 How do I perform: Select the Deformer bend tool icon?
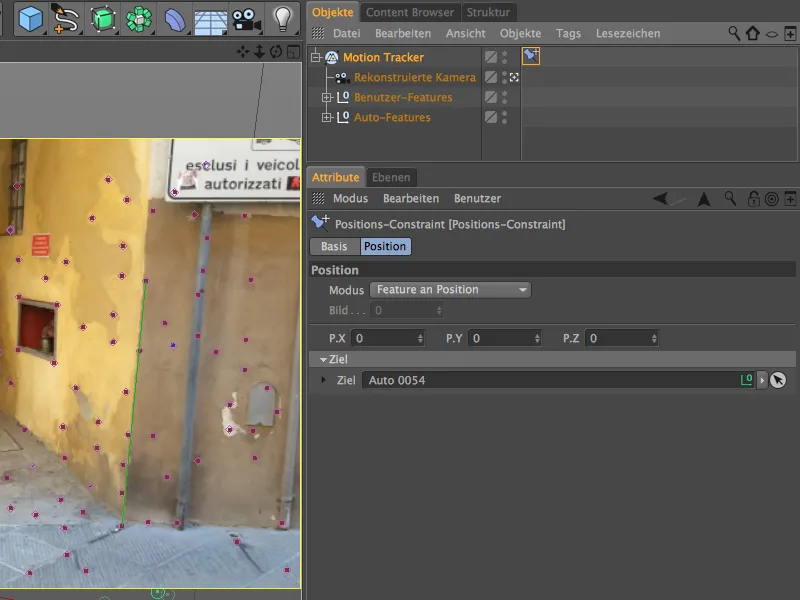click(x=174, y=18)
